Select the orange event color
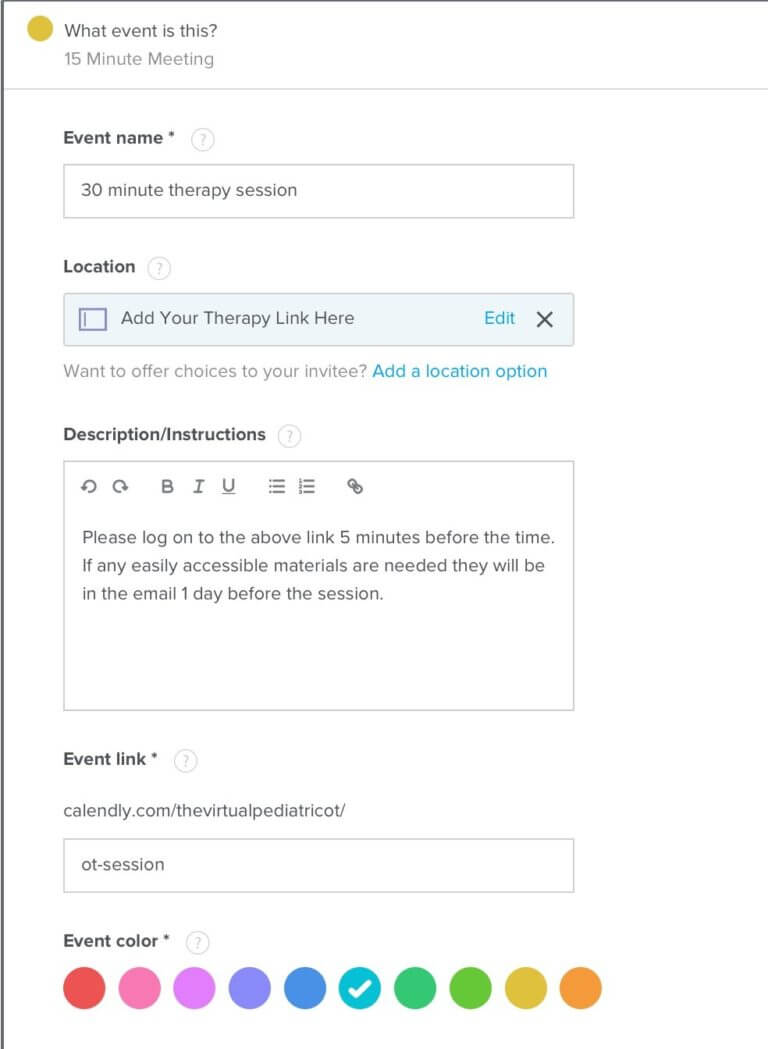Viewport: 768px width, 1049px height. coord(580,988)
